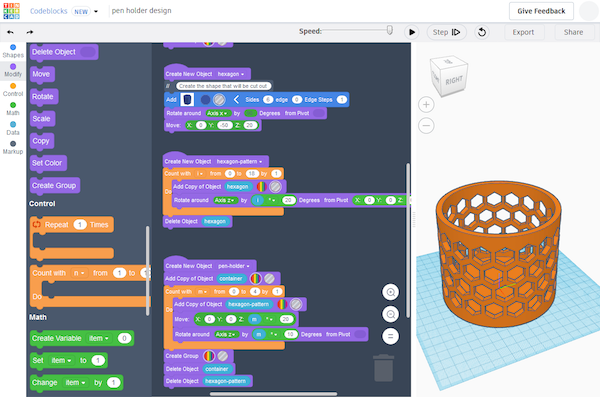600x397 pixels.
Task: Click the vertical scrollbar of blocks palette
Action: tap(147, 271)
